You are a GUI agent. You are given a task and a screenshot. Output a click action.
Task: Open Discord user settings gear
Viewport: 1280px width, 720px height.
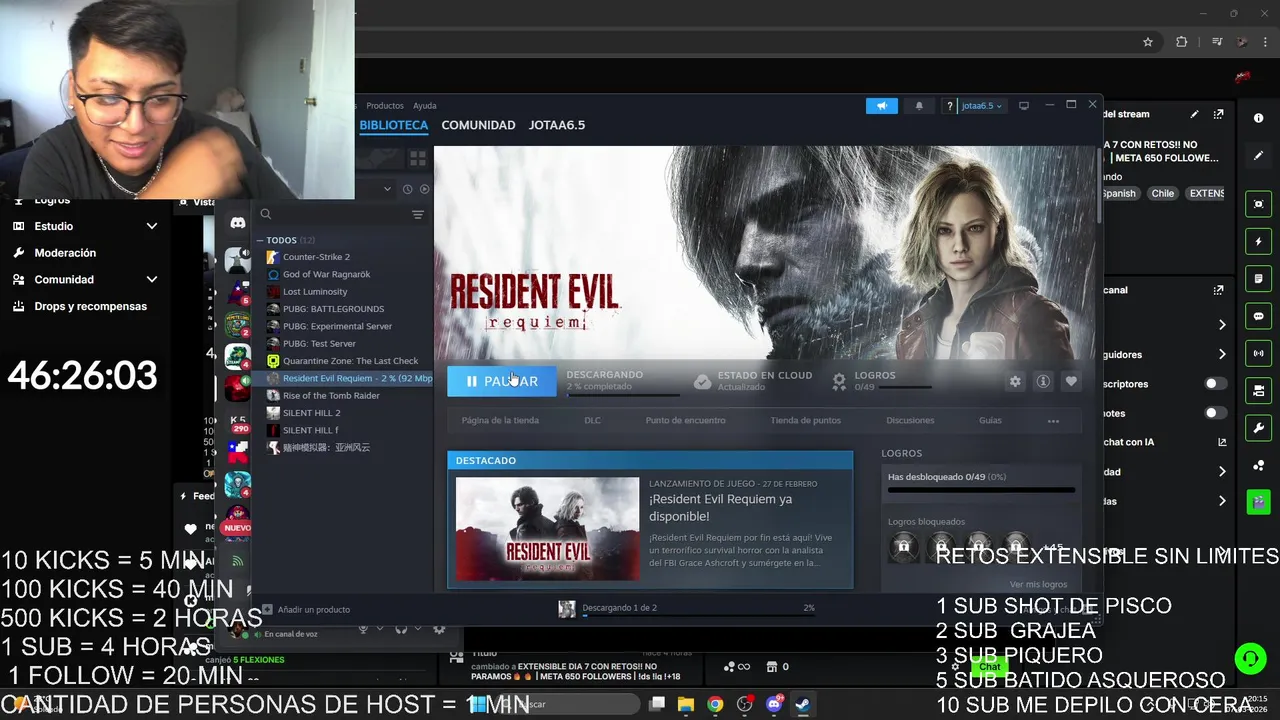click(439, 629)
